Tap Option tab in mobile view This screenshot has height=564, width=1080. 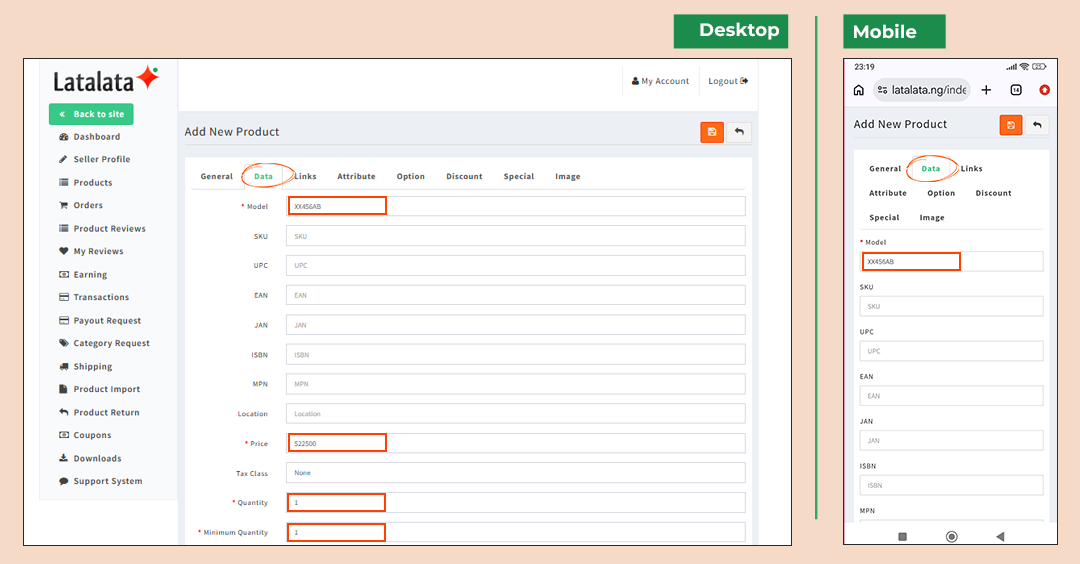(x=941, y=194)
